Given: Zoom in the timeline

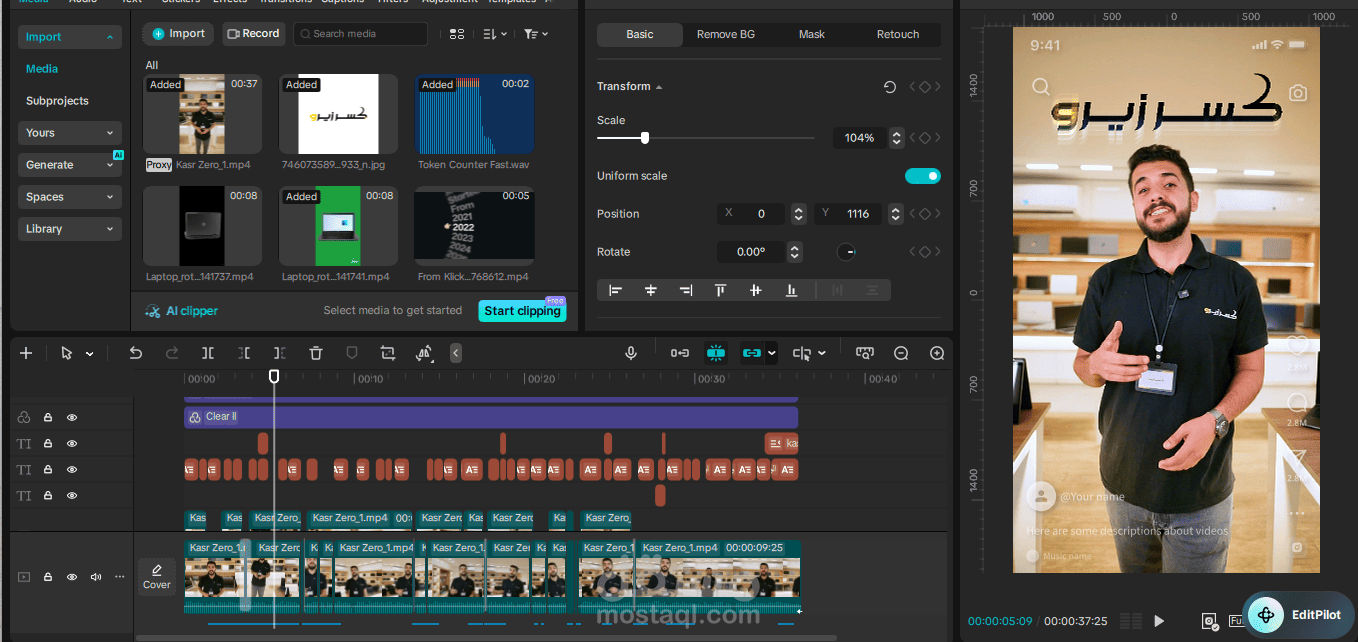Looking at the screenshot, I should click(x=937, y=353).
